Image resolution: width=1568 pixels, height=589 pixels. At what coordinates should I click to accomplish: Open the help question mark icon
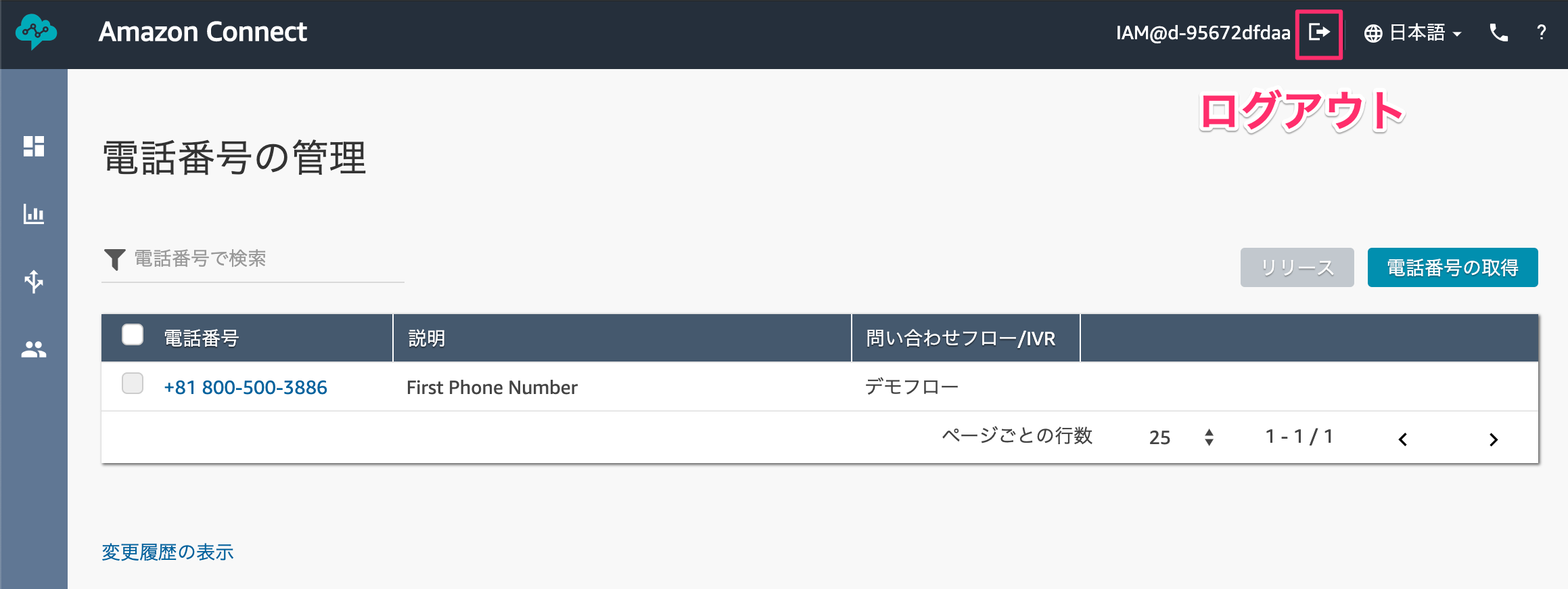point(1542,32)
